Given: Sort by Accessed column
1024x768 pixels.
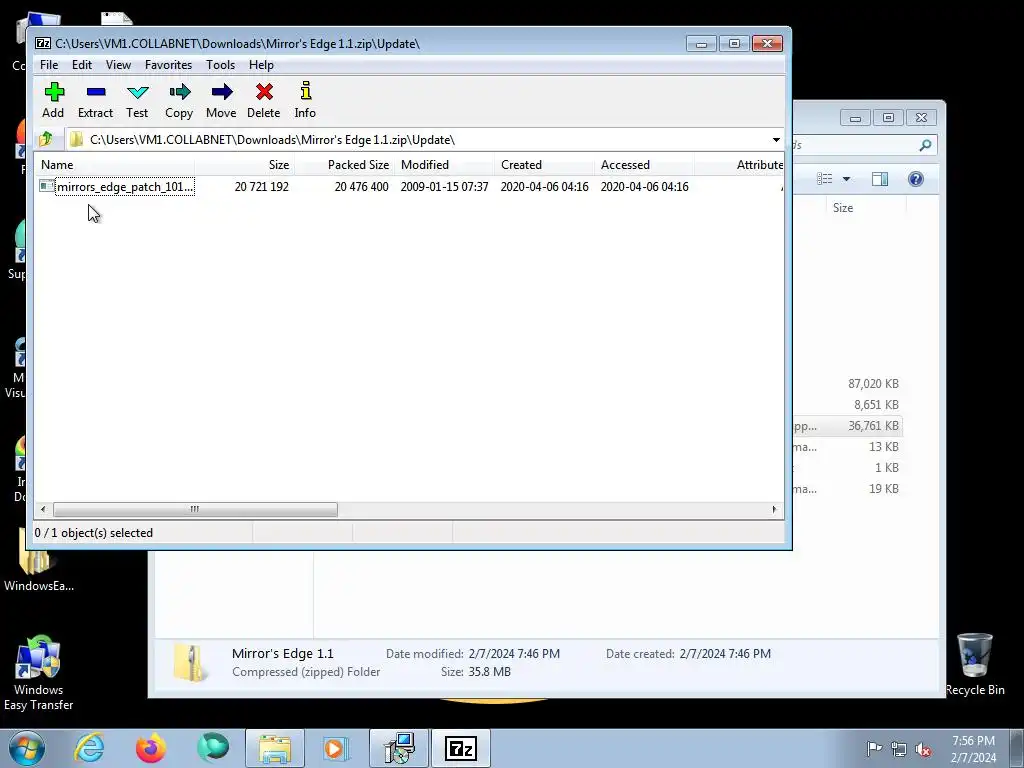Looking at the screenshot, I should (x=644, y=165).
